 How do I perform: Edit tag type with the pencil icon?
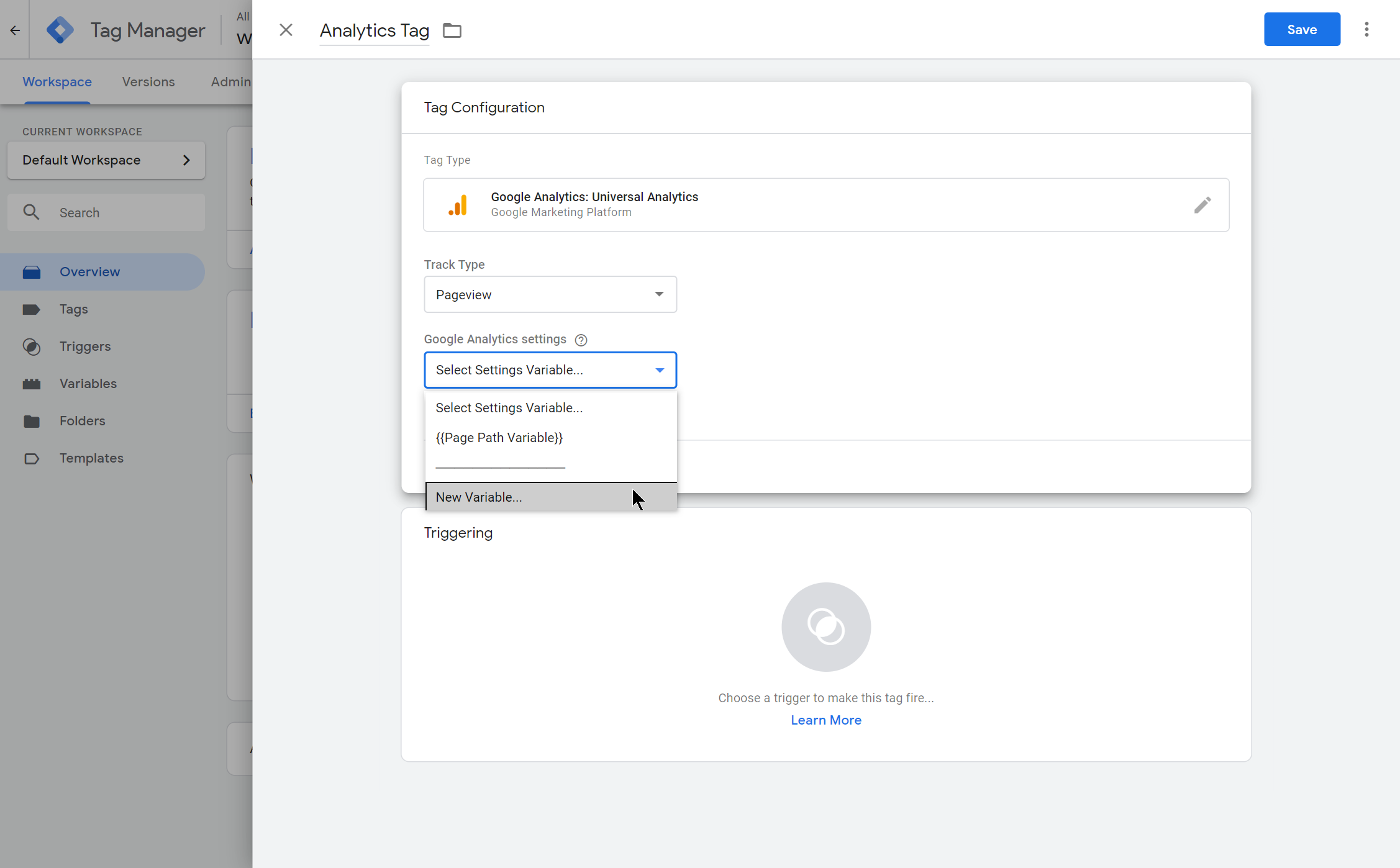pos(1202,205)
